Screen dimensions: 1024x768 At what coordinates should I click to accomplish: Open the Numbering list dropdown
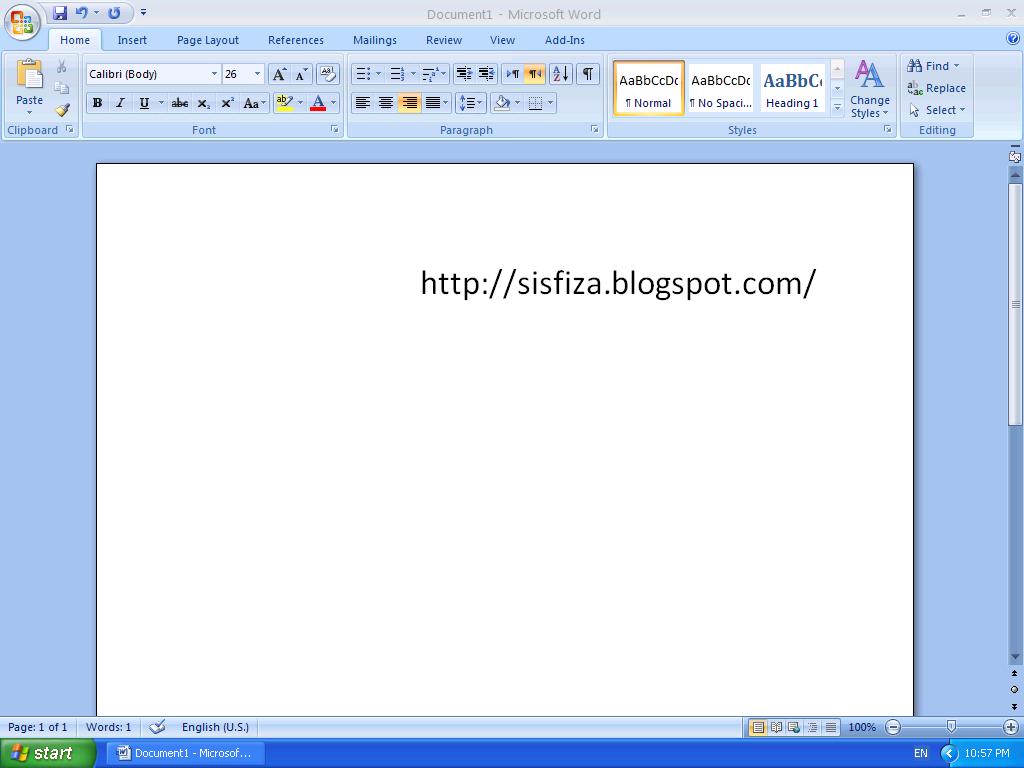click(413, 74)
